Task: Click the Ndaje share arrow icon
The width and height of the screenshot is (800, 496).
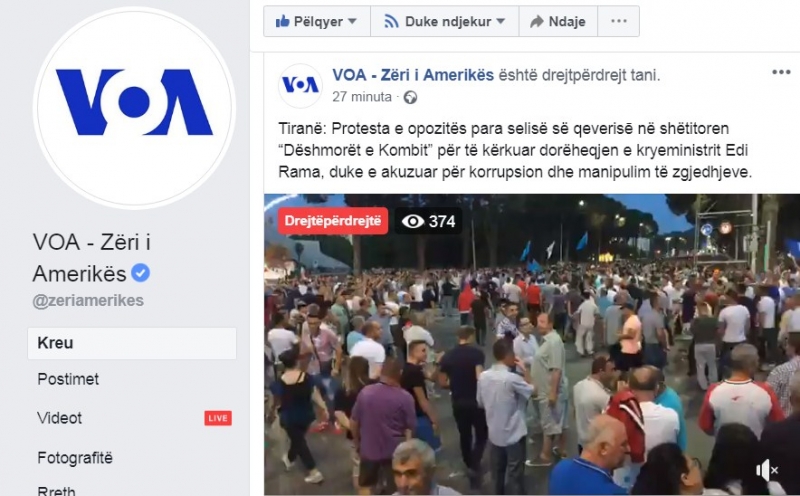Action: point(536,21)
